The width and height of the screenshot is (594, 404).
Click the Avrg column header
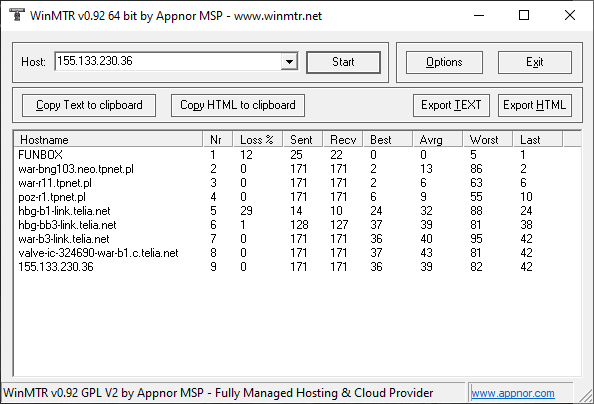tap(438, 139)
